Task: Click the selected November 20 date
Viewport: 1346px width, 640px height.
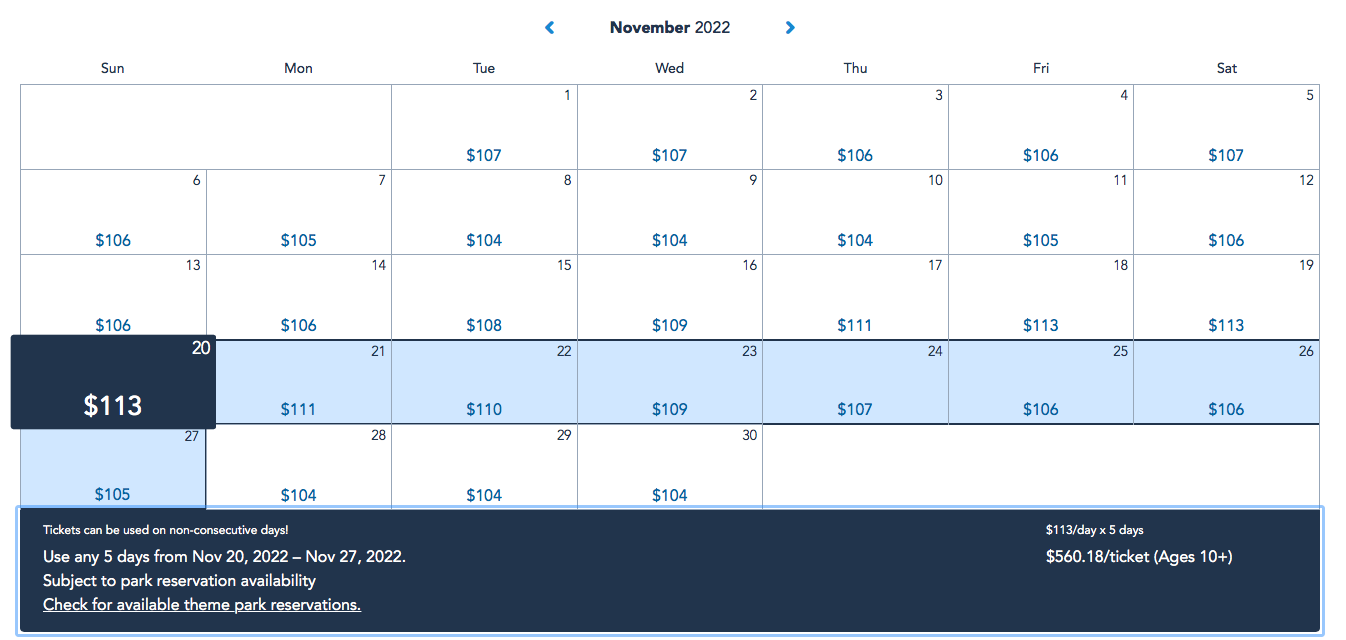Action: tap(113, 382)
